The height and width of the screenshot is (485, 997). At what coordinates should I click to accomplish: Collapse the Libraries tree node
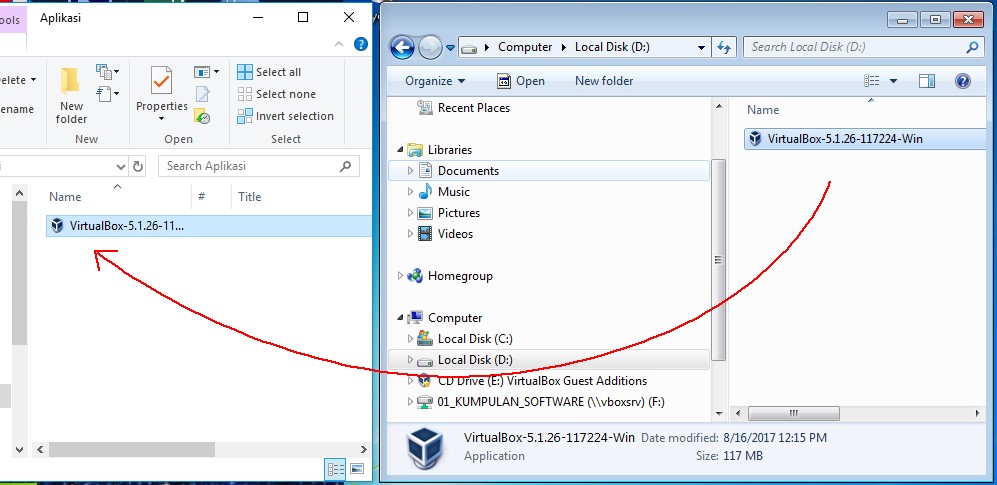click(401, 151)
